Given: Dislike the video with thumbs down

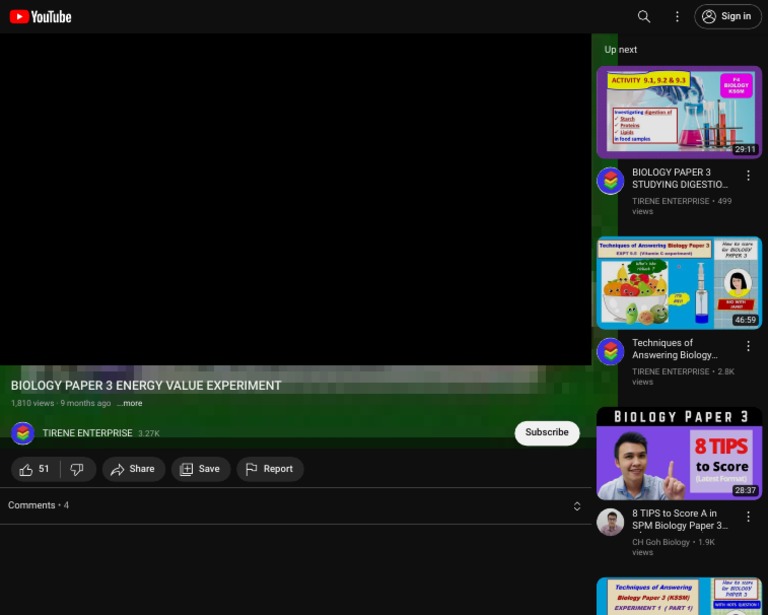Looking at the screenshot, I should [77, 469].
